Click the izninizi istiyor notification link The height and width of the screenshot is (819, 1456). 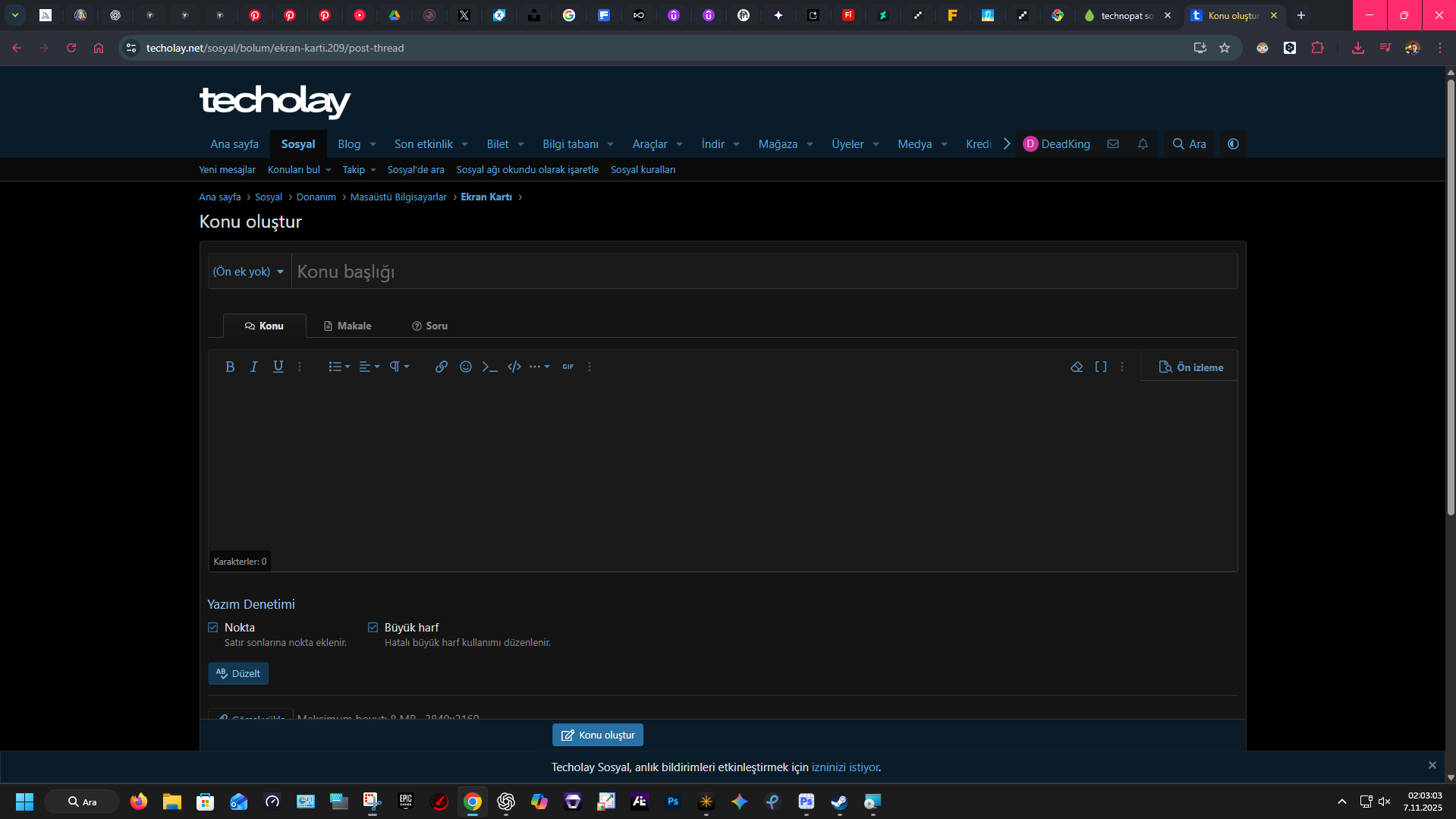(845, 767)
